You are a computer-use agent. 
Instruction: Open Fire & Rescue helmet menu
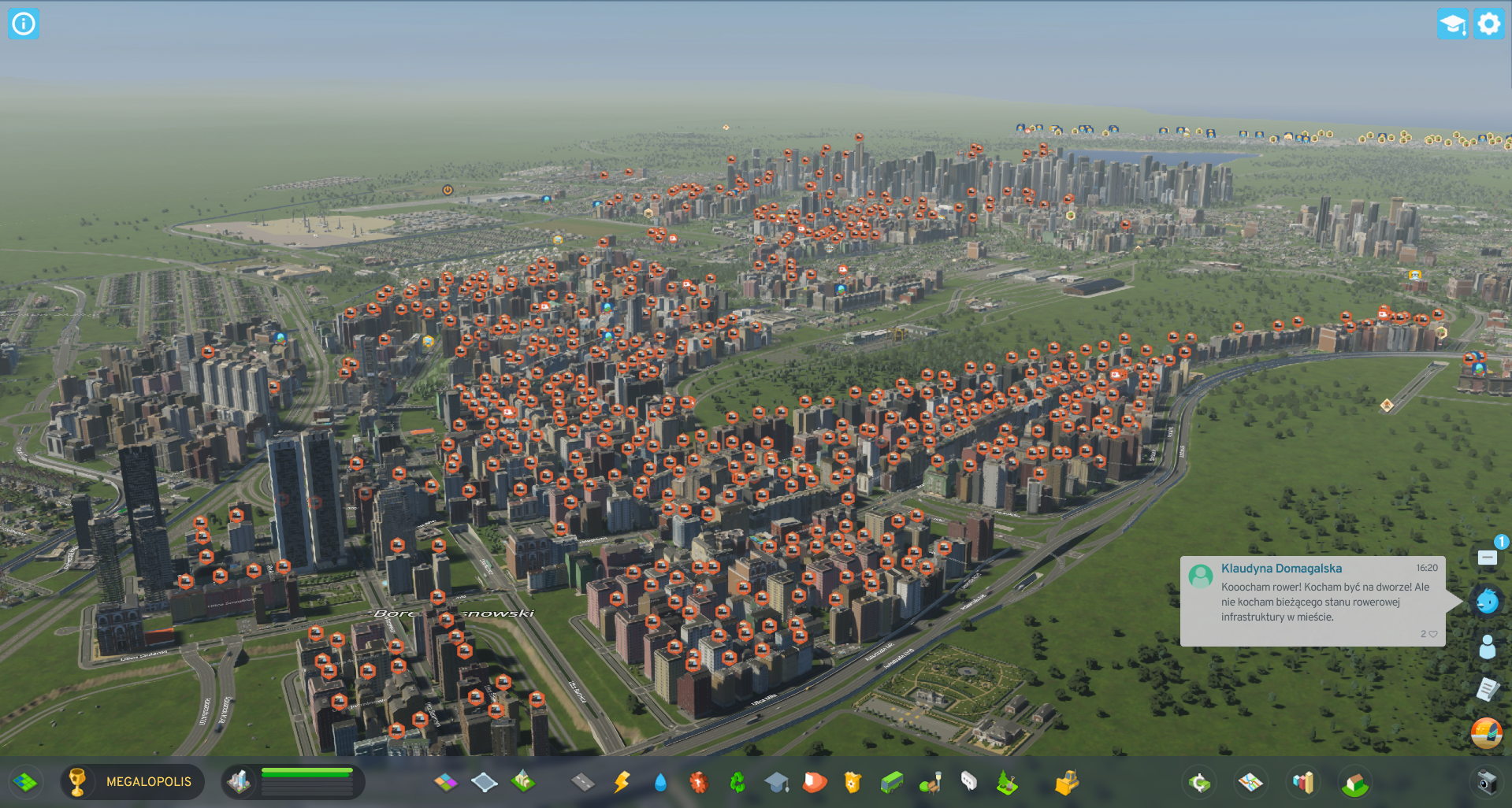[x=815, y=782]
